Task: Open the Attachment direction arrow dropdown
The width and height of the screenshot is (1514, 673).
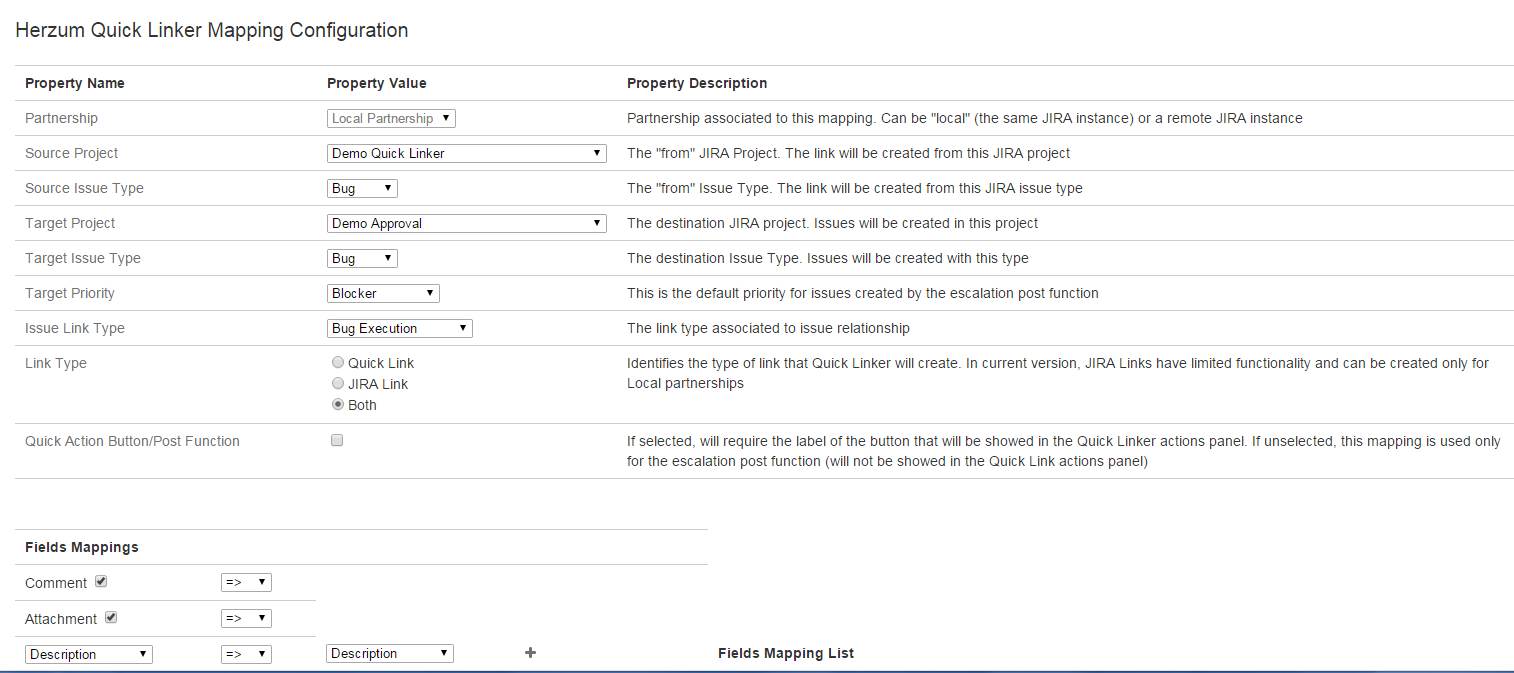Action: 246,618
